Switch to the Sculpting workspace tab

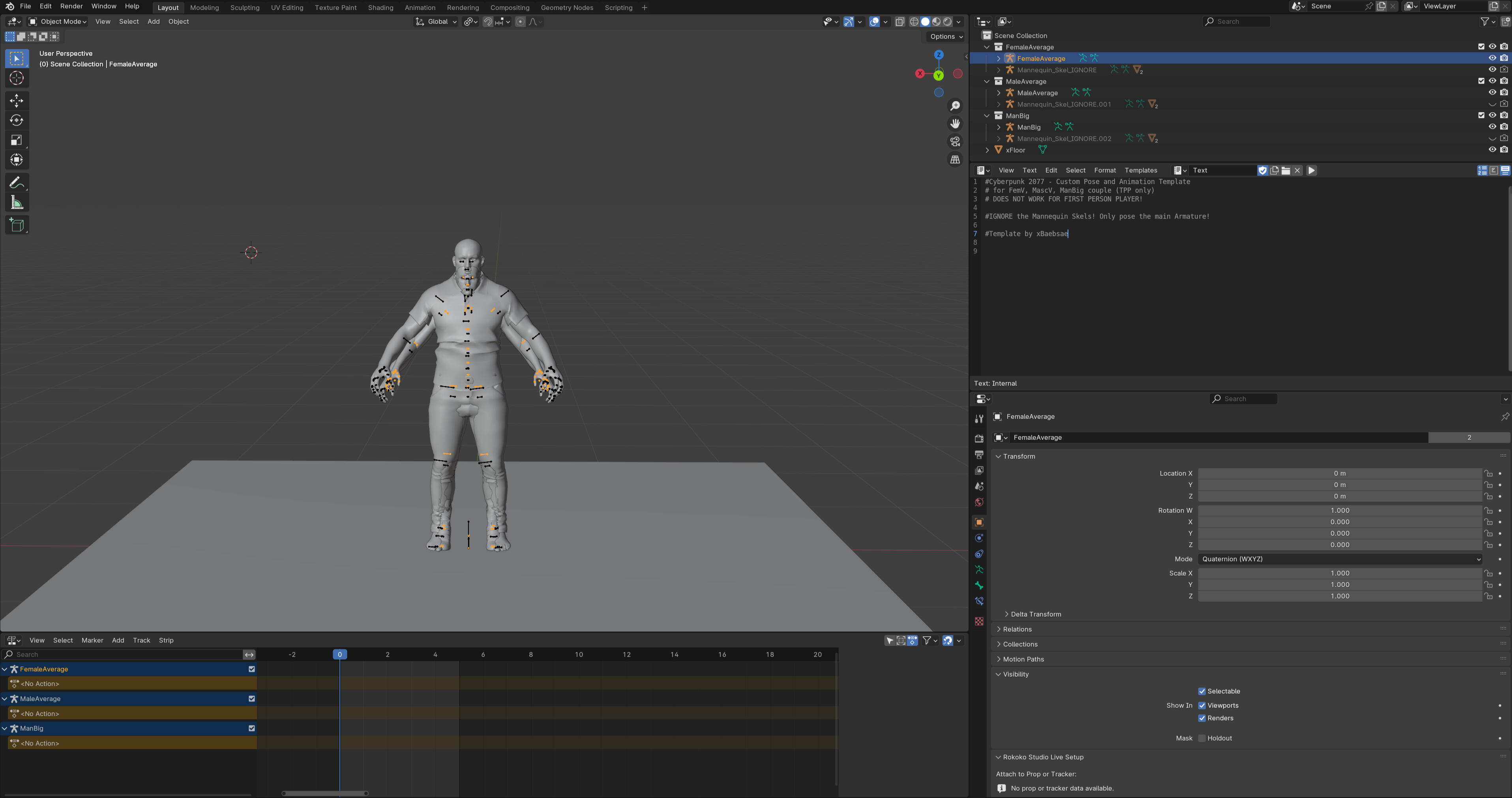pos(244,7)
